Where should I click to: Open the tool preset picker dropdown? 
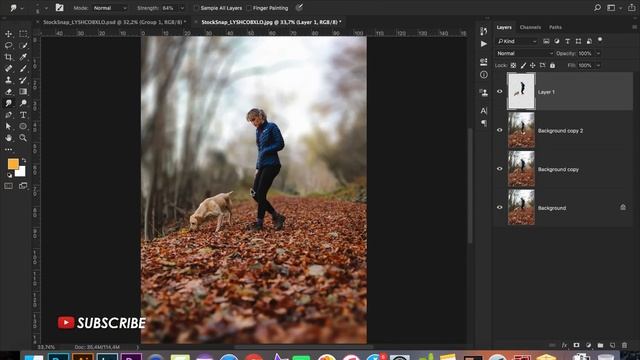click(22, 8)
